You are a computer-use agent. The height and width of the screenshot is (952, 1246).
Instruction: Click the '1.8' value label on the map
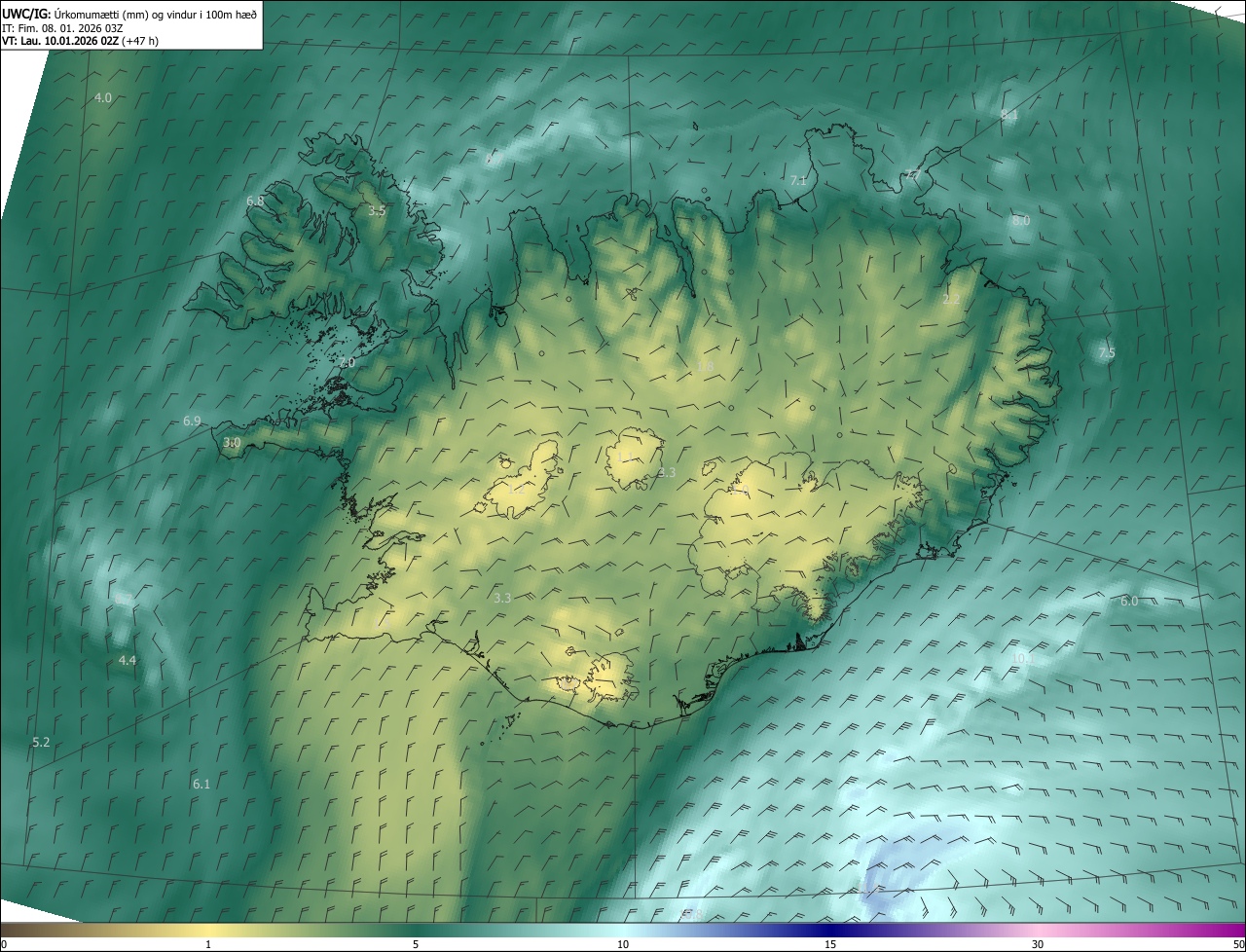(706, 366)
